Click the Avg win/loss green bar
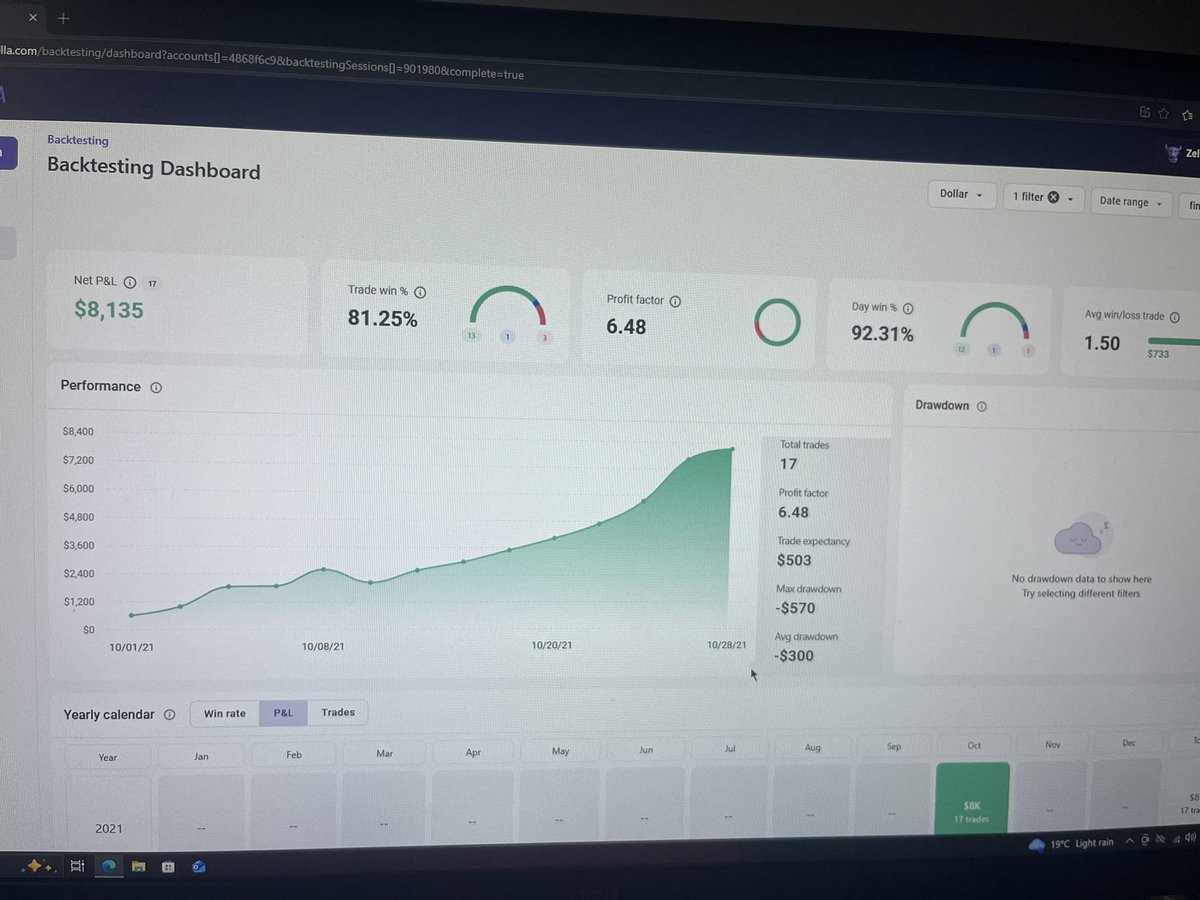This screenshot has height=900, width=1200. coord(1173,341)
